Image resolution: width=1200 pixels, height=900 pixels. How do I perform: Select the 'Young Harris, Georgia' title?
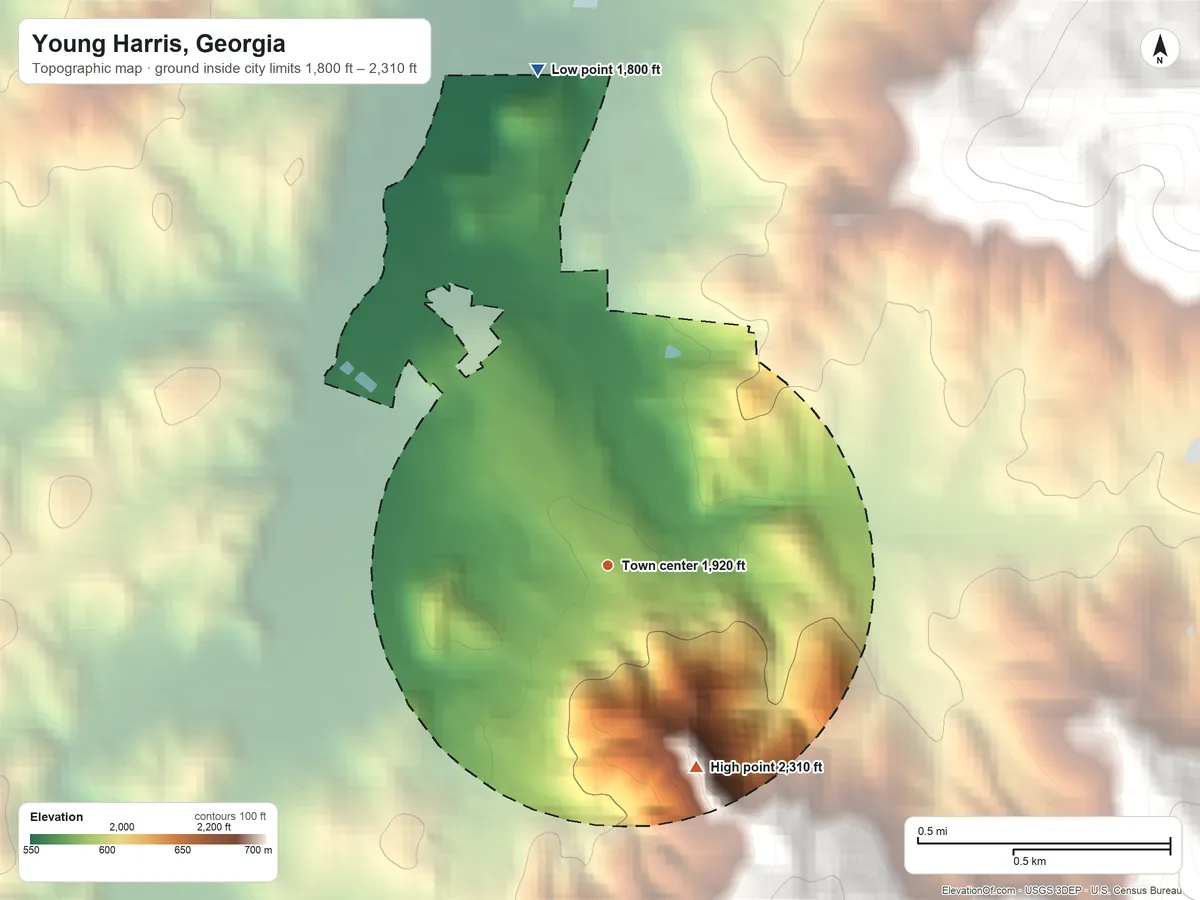click(x=159, y=44)
